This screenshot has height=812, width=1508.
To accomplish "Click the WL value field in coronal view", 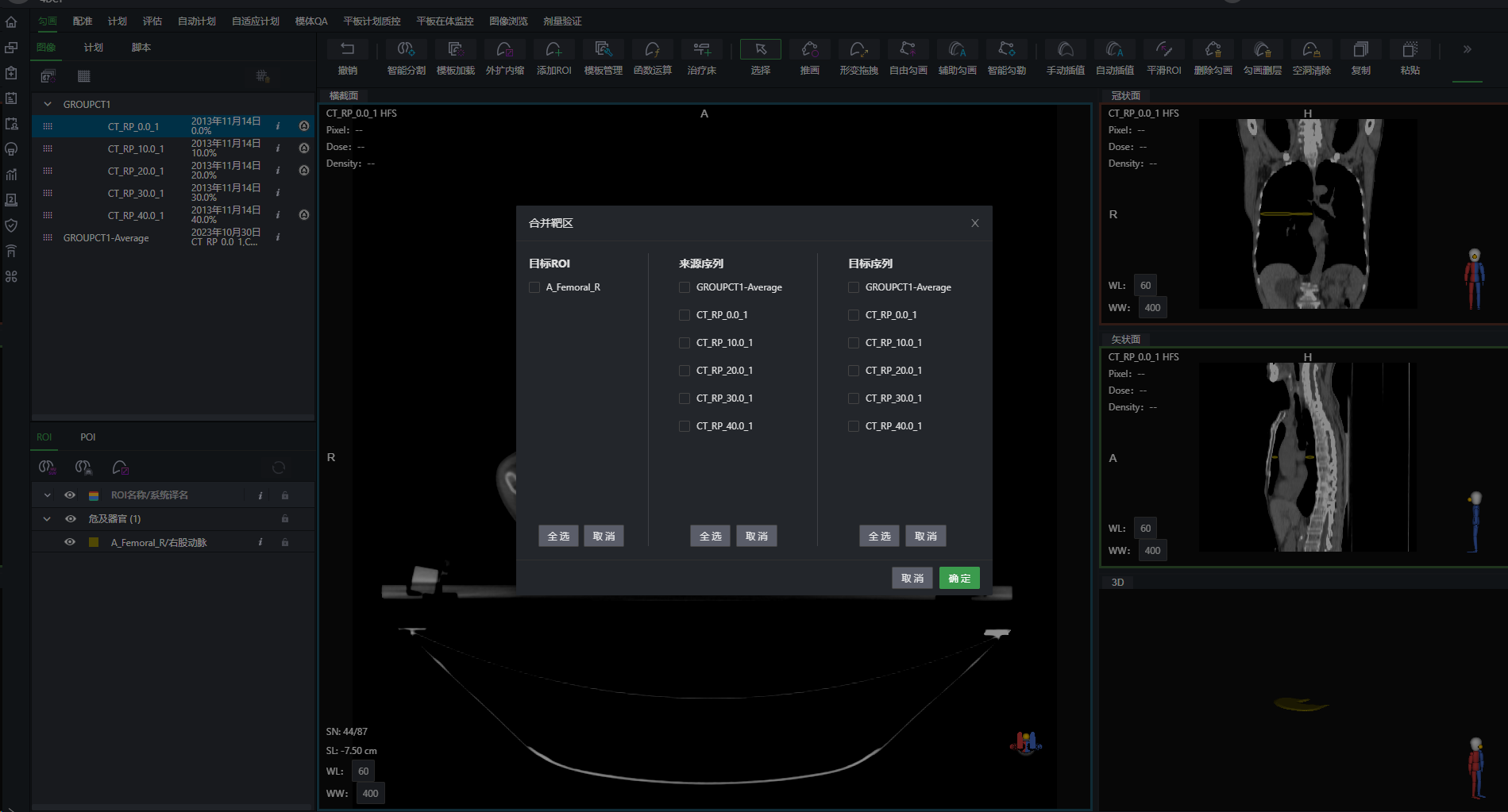I will [1145, 286].
